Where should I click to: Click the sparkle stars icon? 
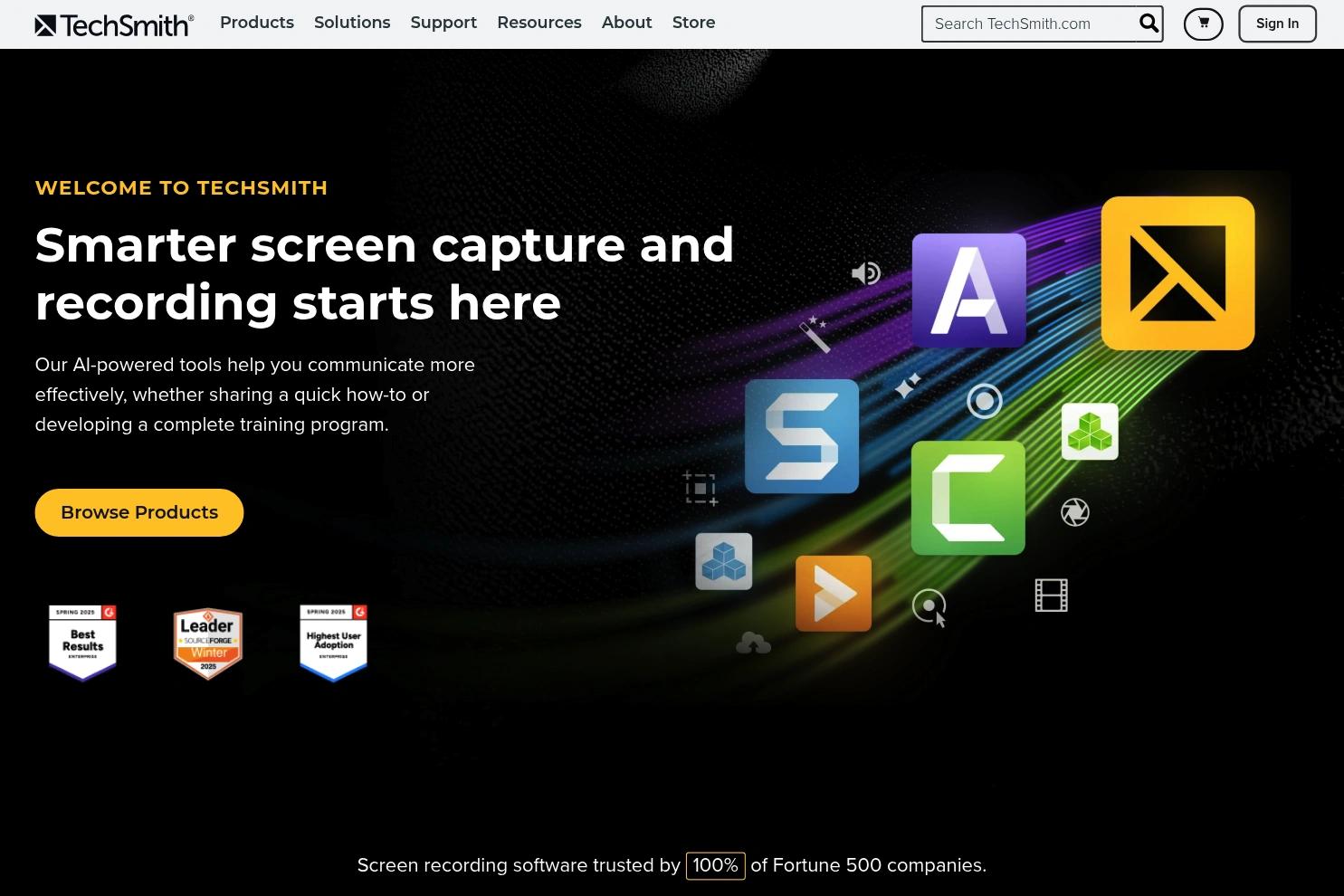908,386
